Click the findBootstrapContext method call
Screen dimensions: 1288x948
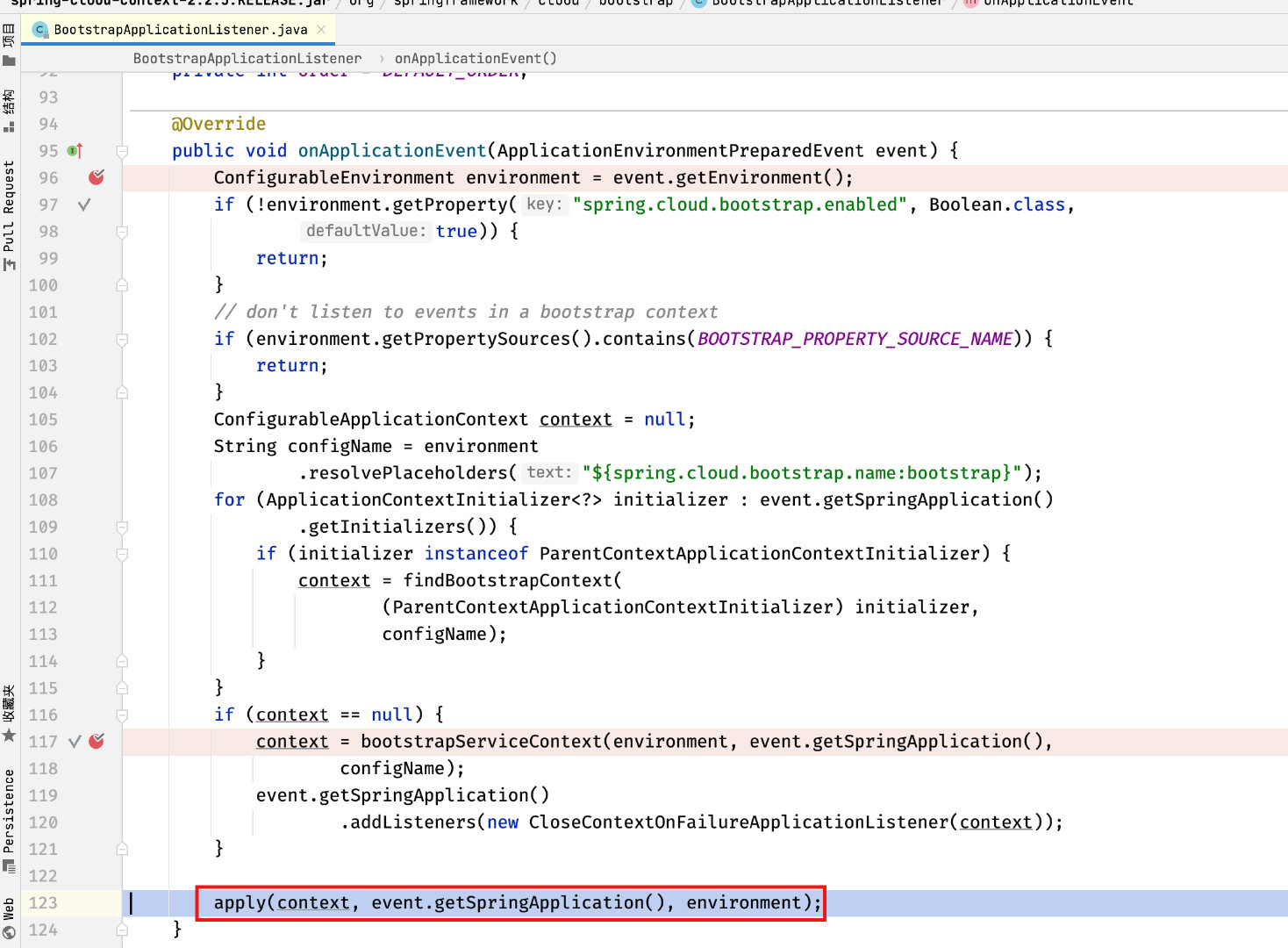(507, 580)
